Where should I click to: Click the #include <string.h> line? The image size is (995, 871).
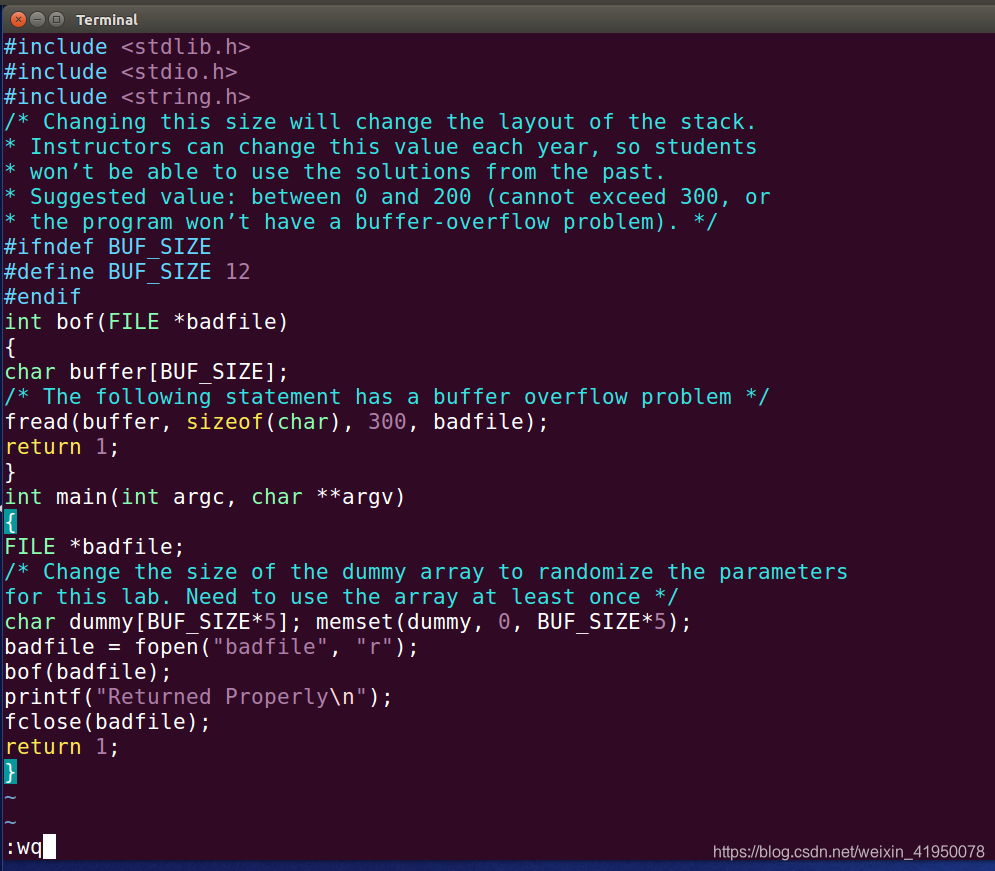127,96
